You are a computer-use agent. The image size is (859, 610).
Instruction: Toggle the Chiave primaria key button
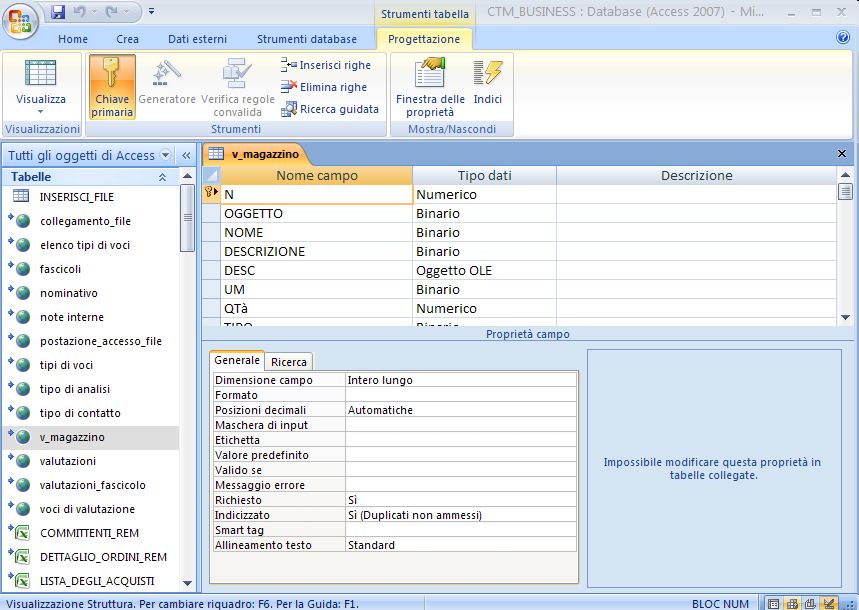coord(112,87)
